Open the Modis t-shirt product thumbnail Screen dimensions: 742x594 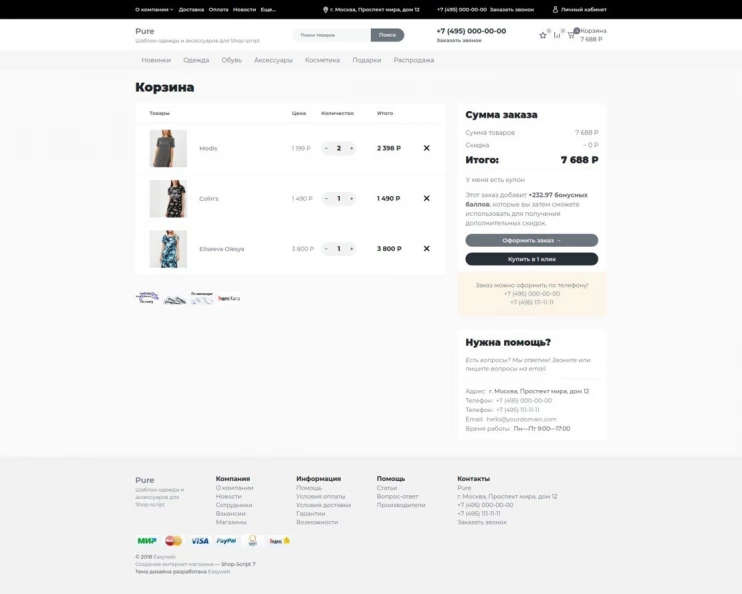coord(168,148)
